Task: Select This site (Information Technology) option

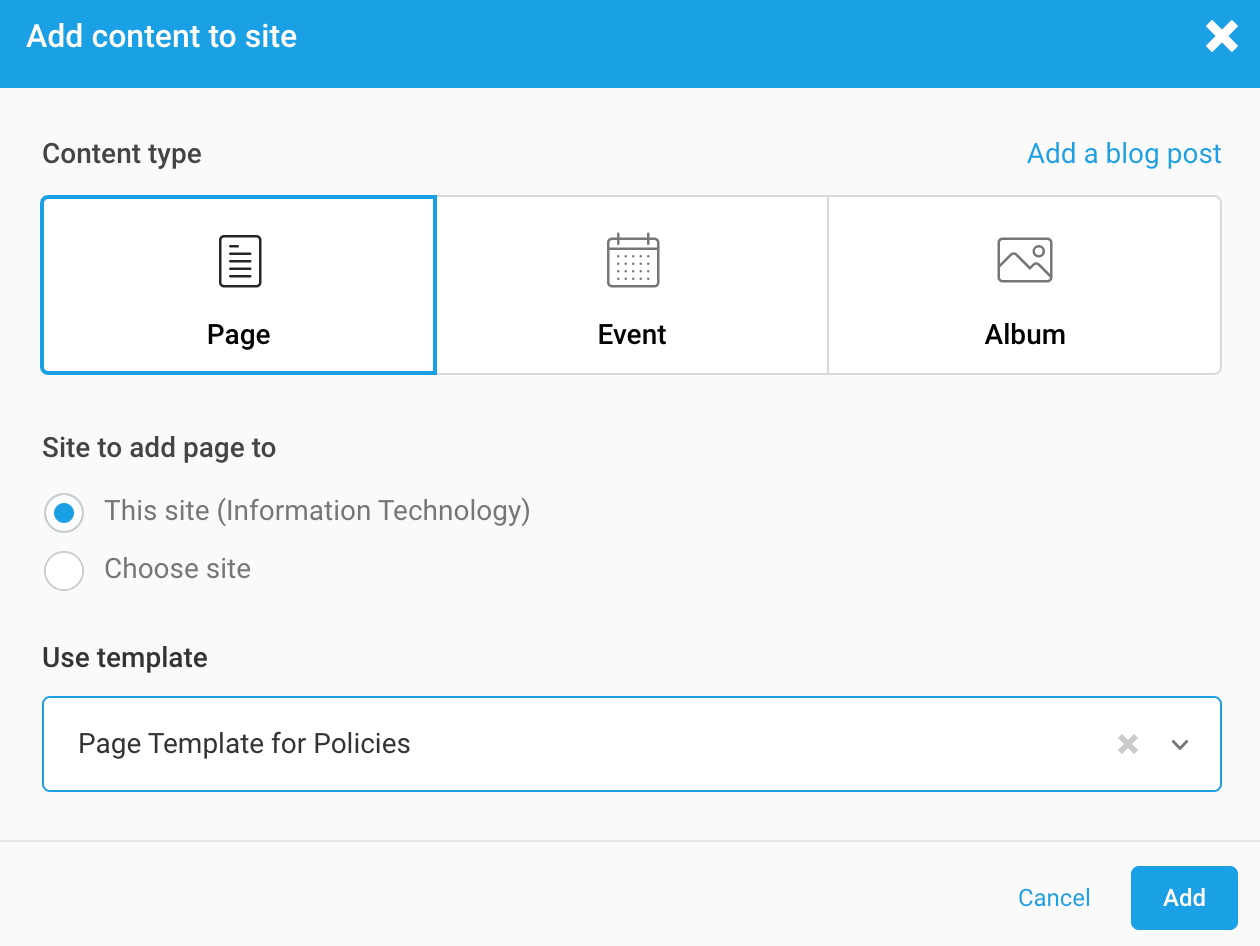Action: 63,512
